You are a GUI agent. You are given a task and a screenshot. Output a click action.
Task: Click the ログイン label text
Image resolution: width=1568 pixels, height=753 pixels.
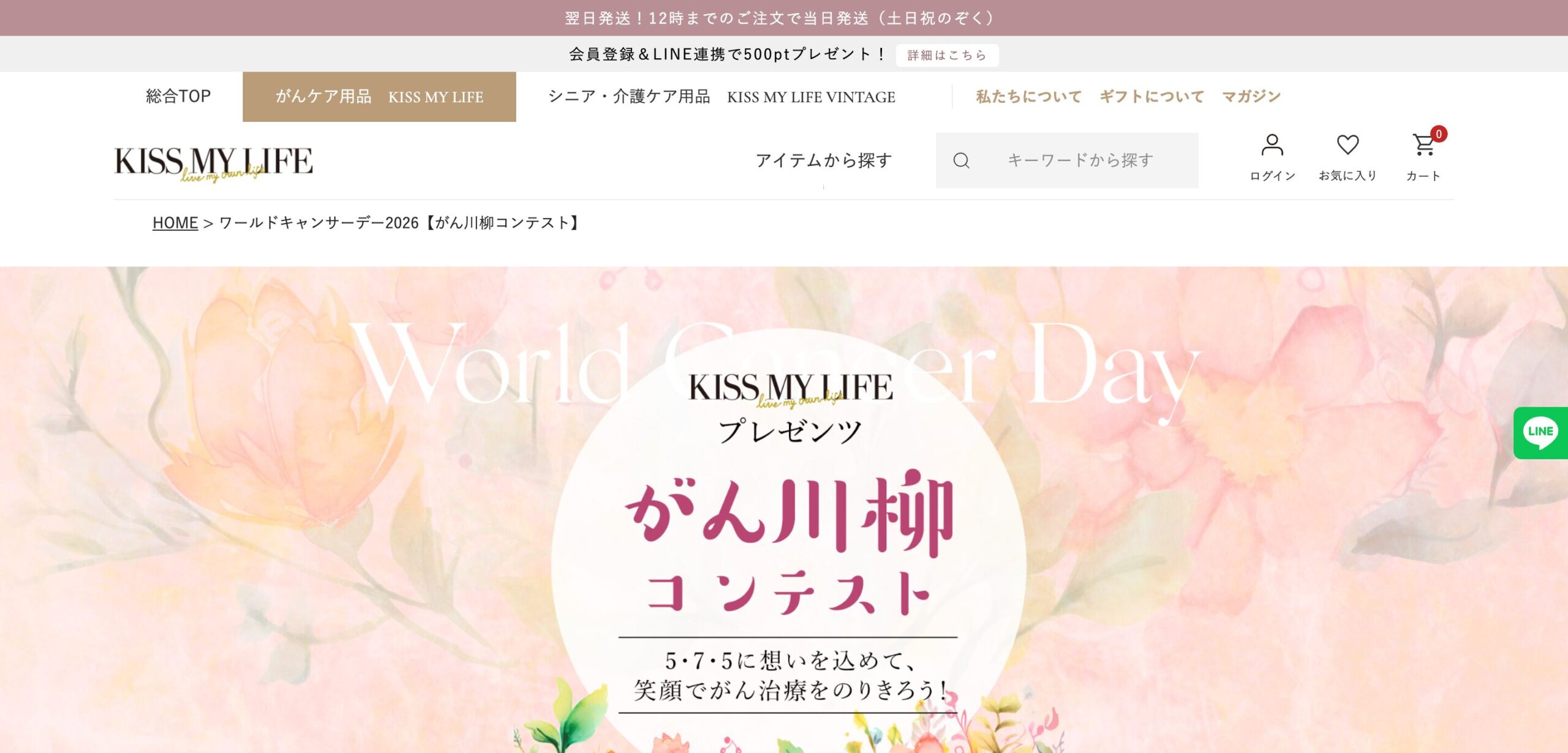pyautogui.click(x=1272, y=176)
